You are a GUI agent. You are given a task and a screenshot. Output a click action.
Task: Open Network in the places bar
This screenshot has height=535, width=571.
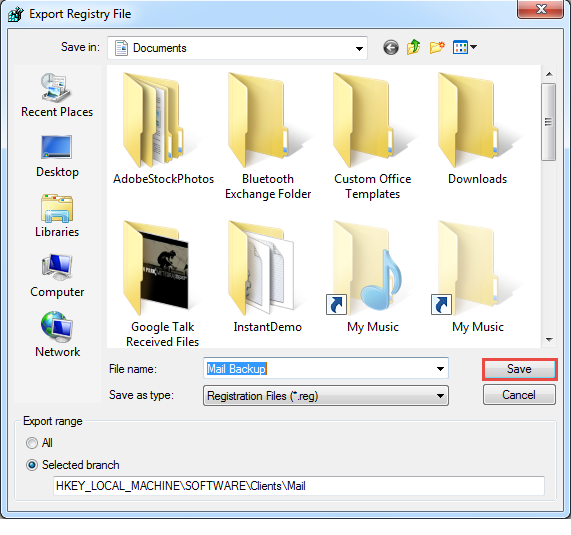click(x=57, y=335)
